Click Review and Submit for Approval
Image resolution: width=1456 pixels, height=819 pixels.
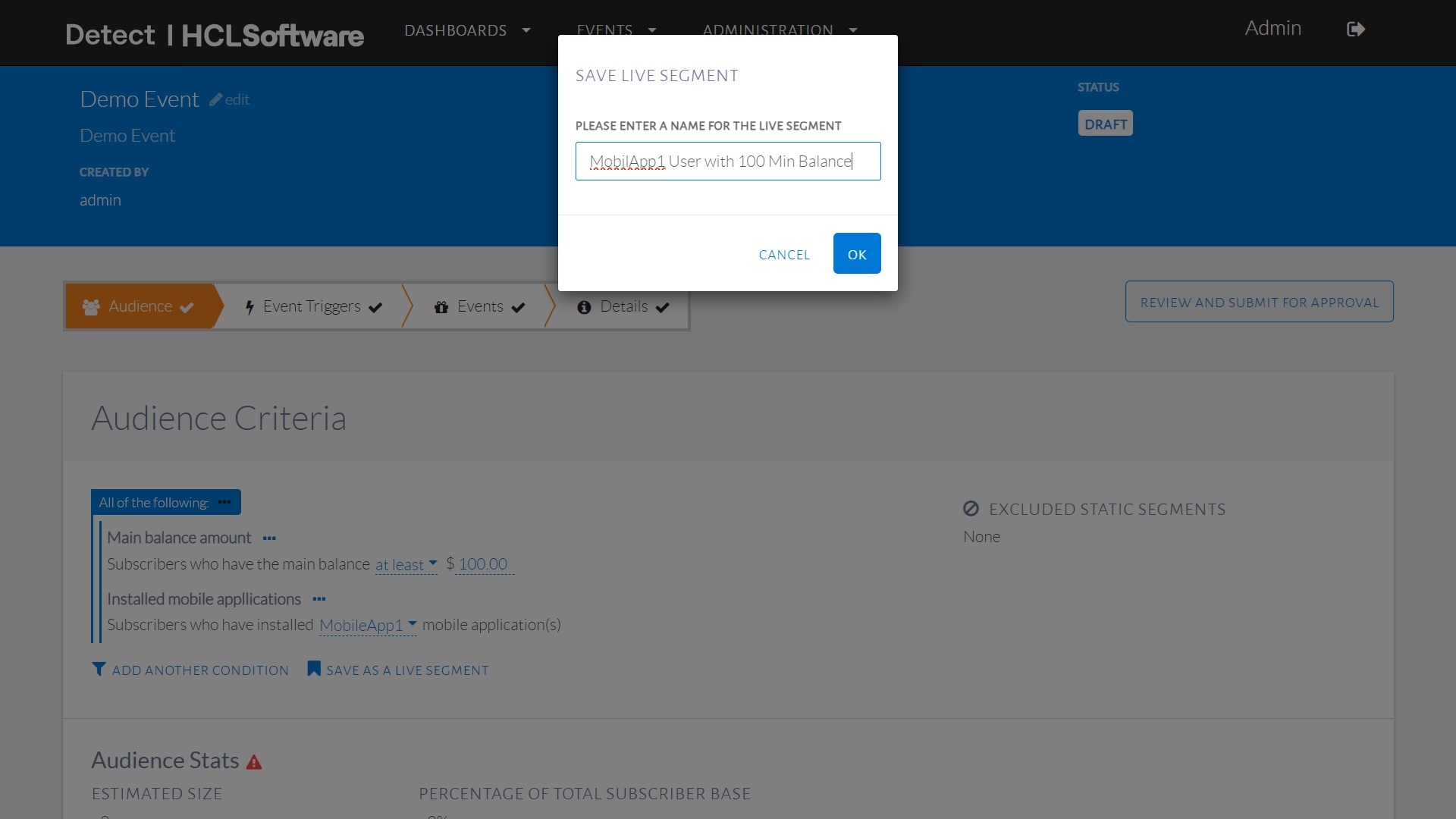coord(1259,302)
